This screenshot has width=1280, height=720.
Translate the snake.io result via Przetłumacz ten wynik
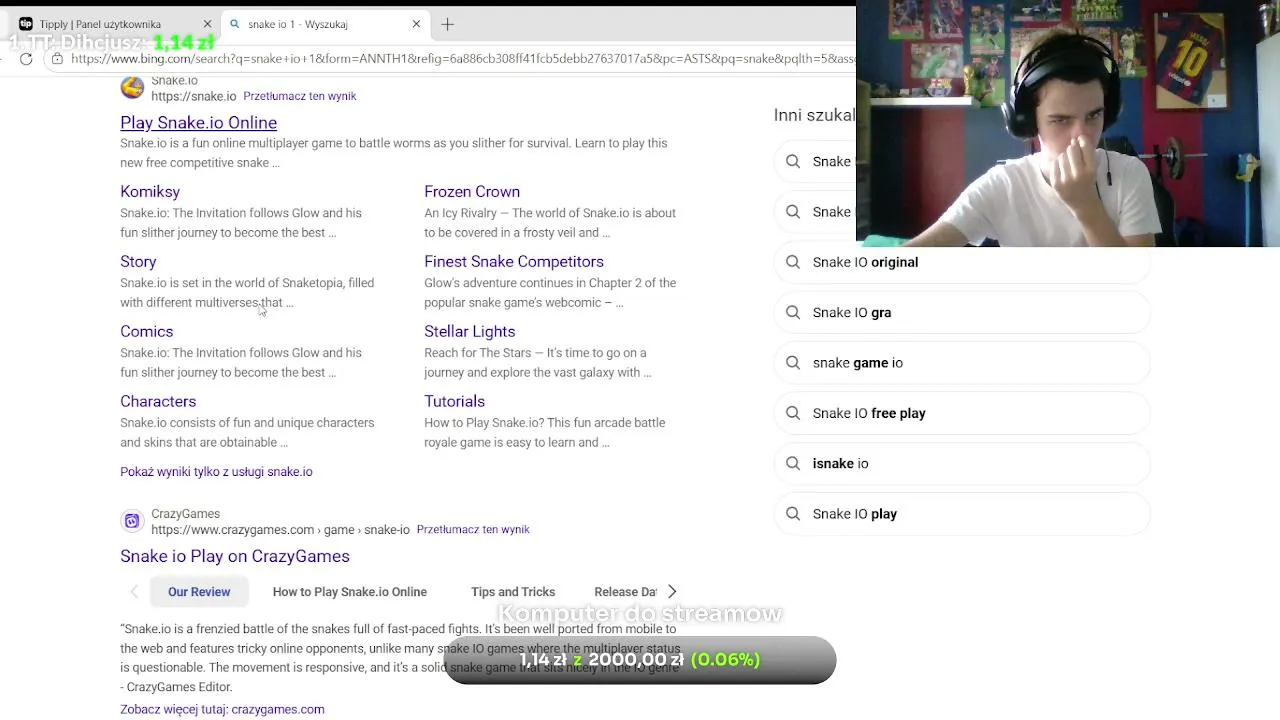point(299,96)
